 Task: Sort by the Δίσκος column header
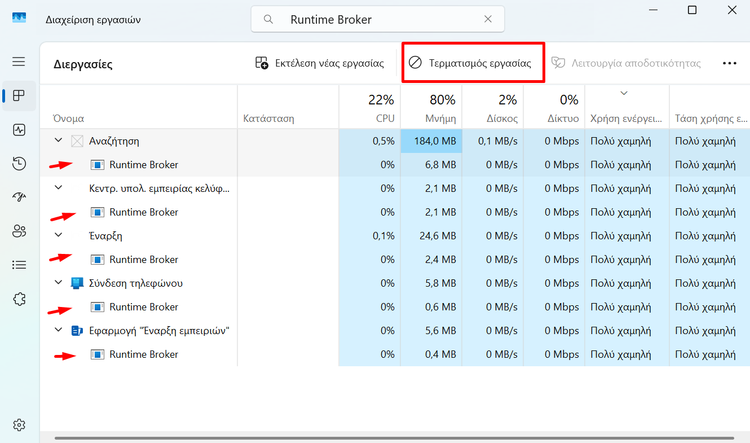493,107
